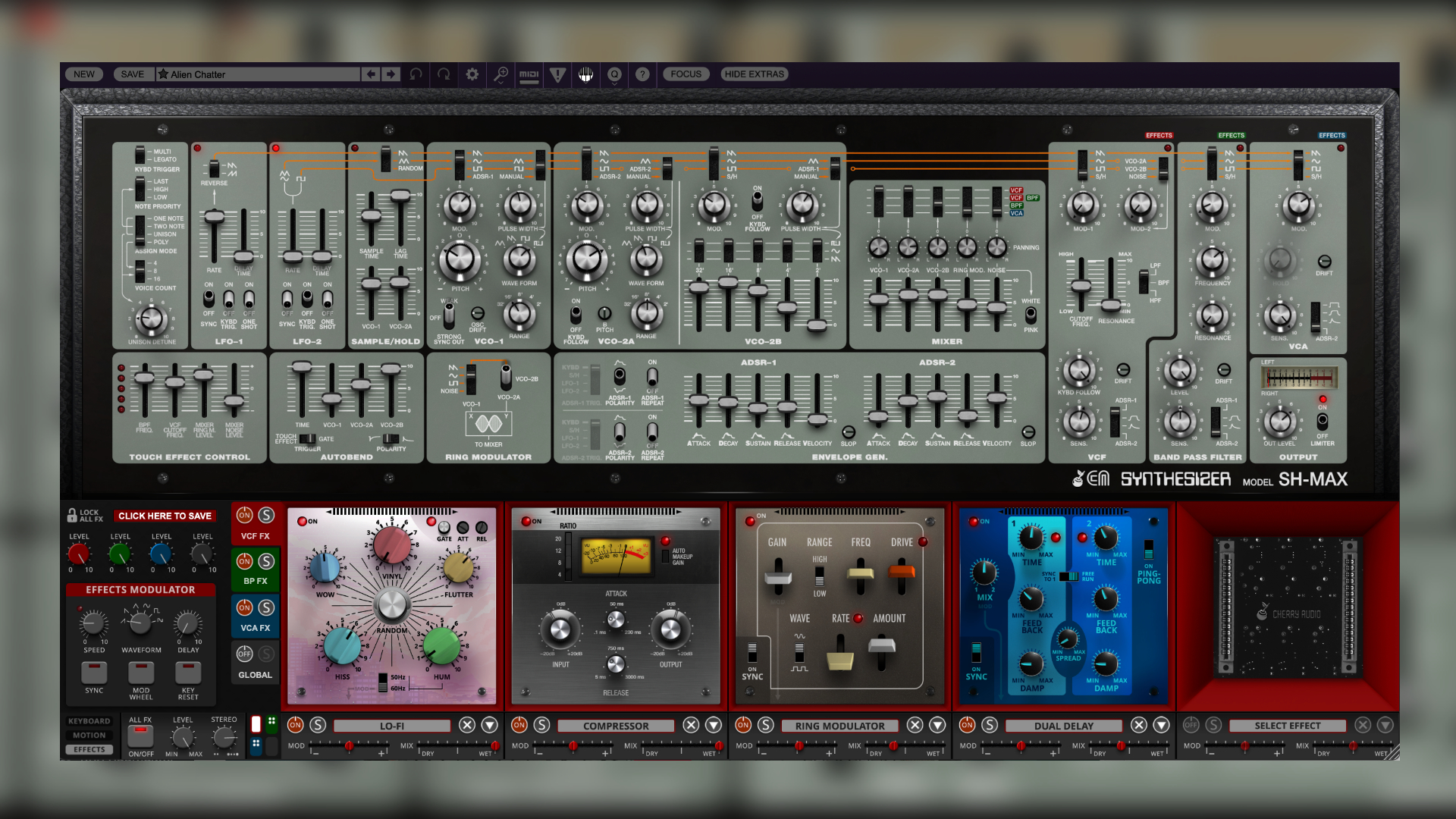Toggle the Lock All FX padlock

point(73,515)
